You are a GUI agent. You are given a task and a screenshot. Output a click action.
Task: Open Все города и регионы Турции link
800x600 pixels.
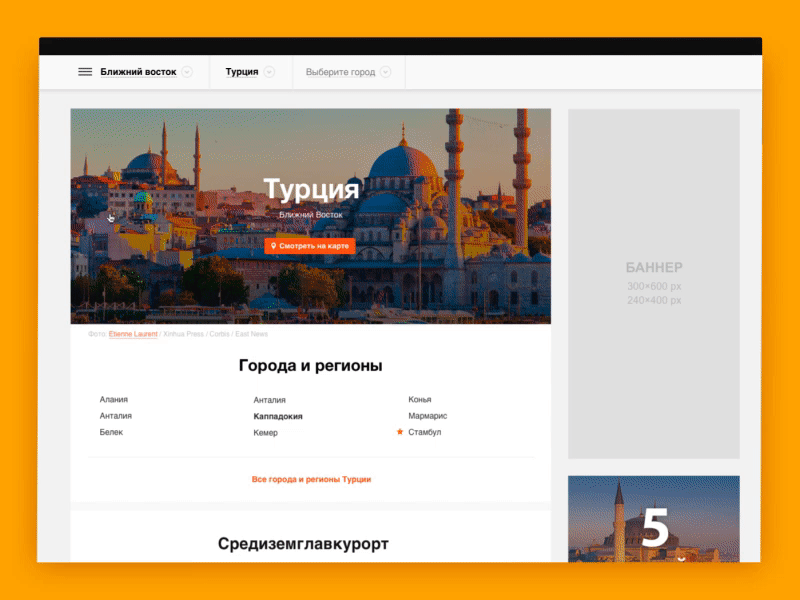click(x=311, y=480)
